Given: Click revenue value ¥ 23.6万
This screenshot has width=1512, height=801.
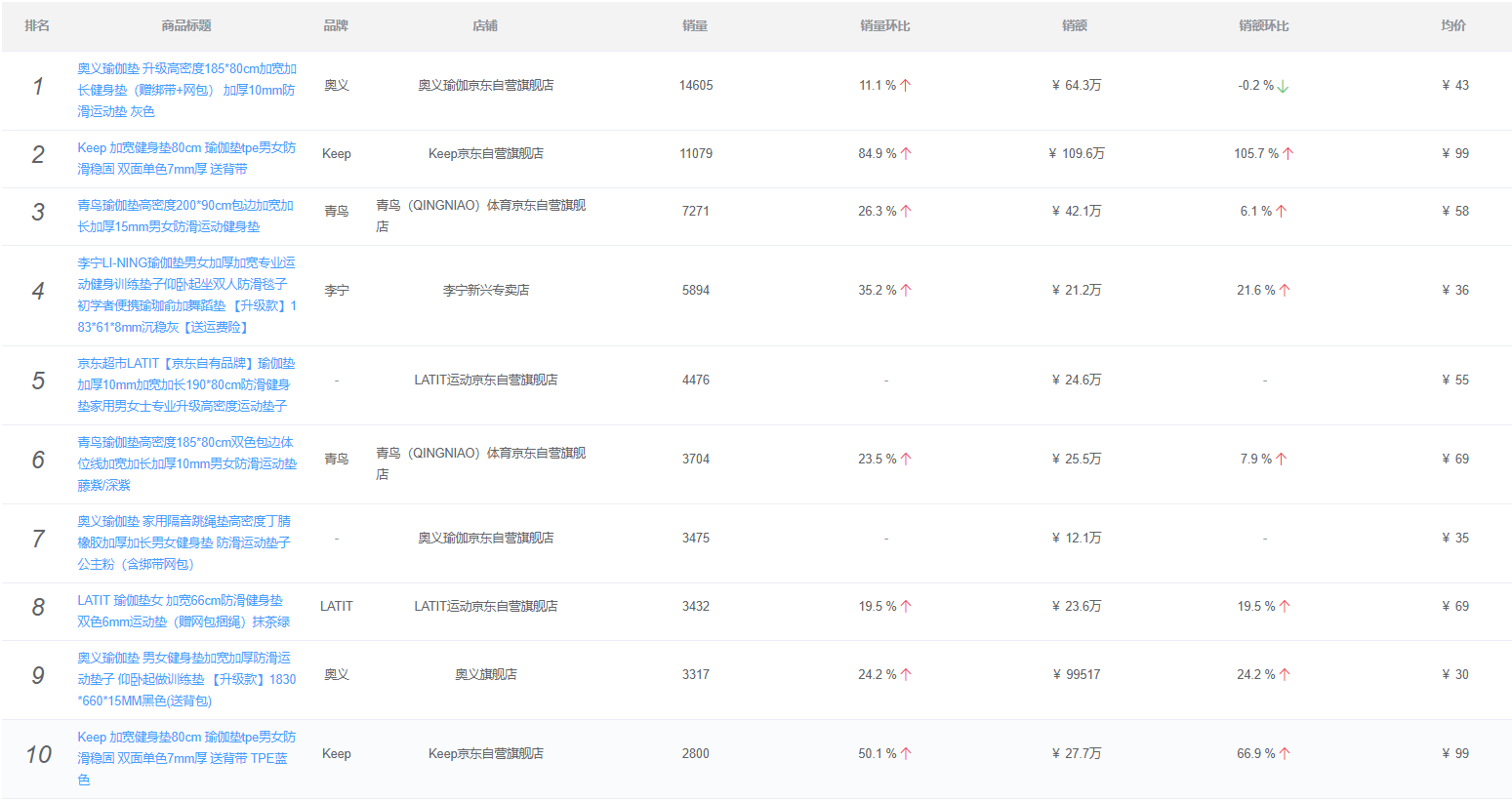Looking at the screenshot, I should tap(1077, 607).
